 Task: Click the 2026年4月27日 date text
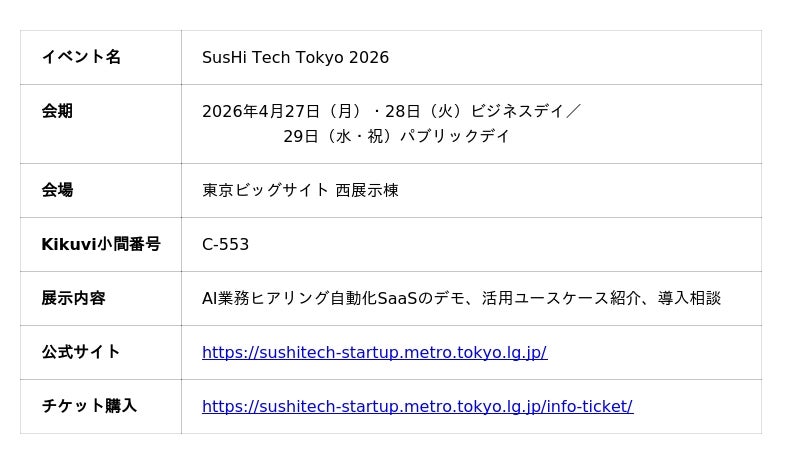pyautogui.click(x=261, y=111)
